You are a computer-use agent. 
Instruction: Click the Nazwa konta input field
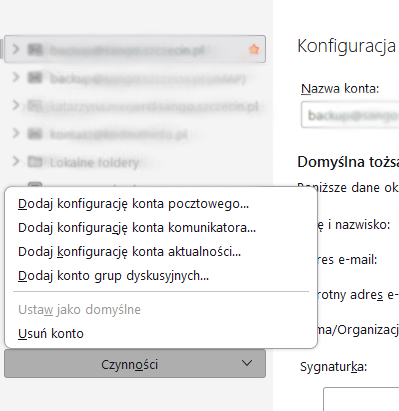350,115
